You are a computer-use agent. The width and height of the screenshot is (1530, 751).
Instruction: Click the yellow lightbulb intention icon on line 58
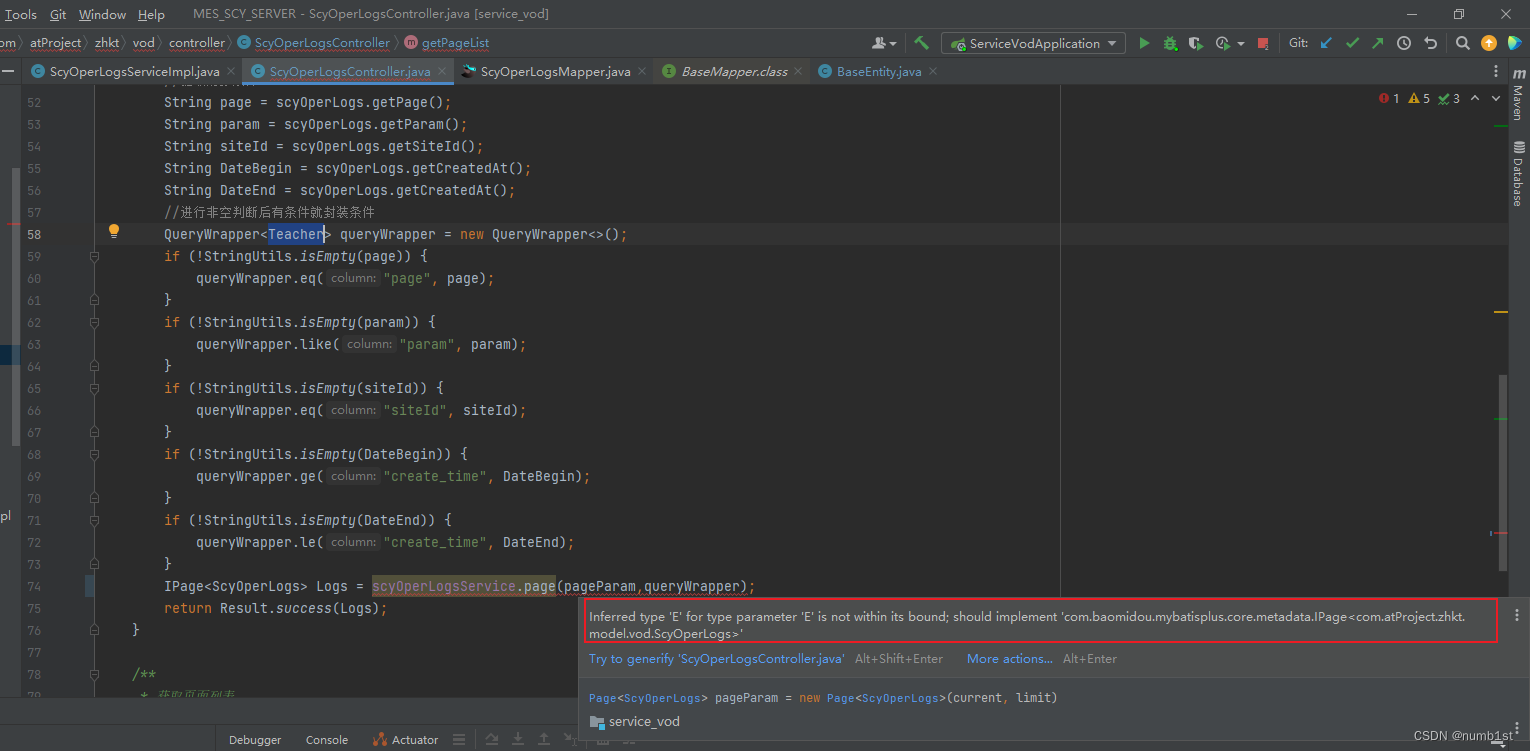tap(114, 231)
